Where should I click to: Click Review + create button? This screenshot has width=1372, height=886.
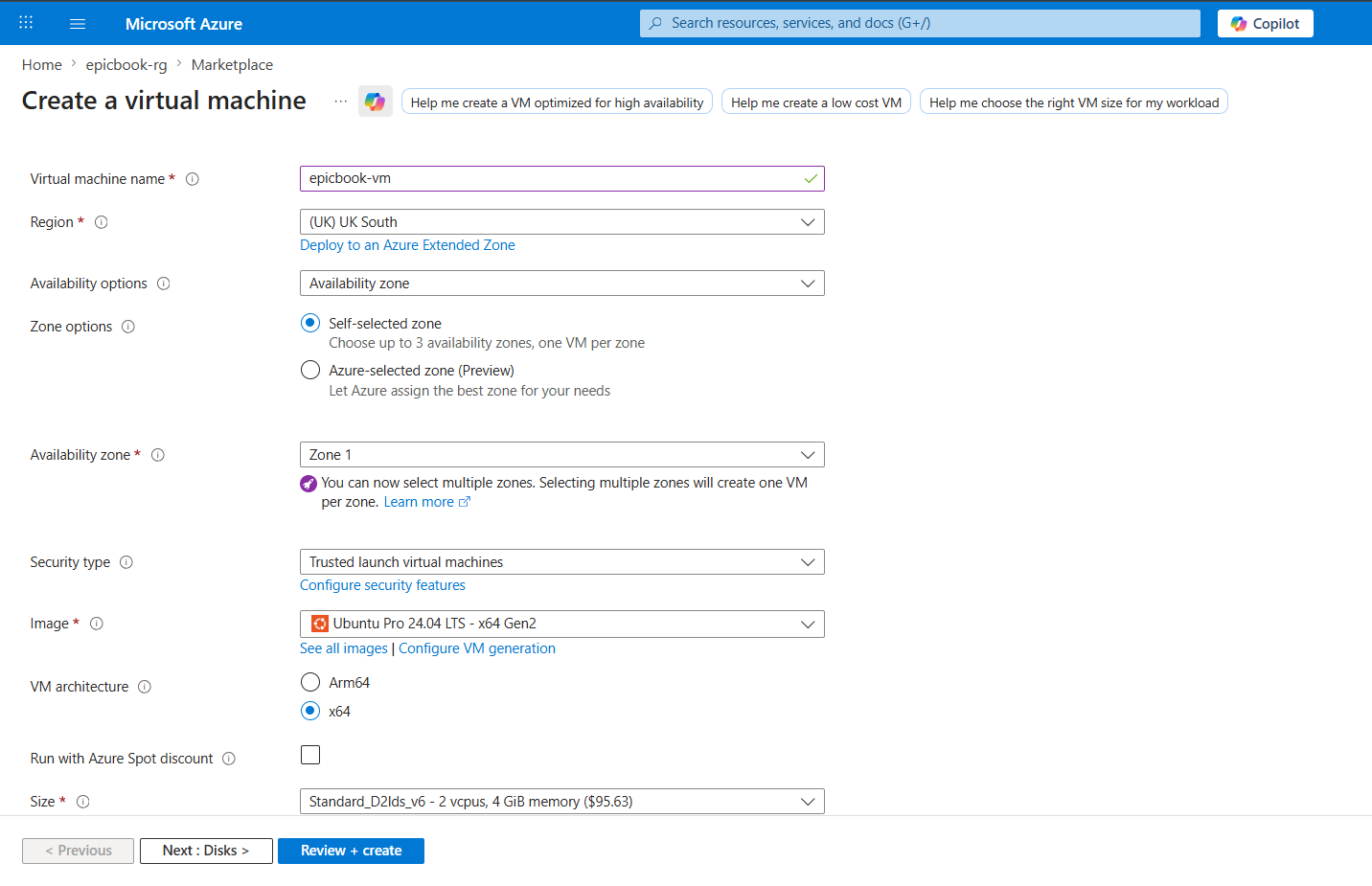(351, 851)
